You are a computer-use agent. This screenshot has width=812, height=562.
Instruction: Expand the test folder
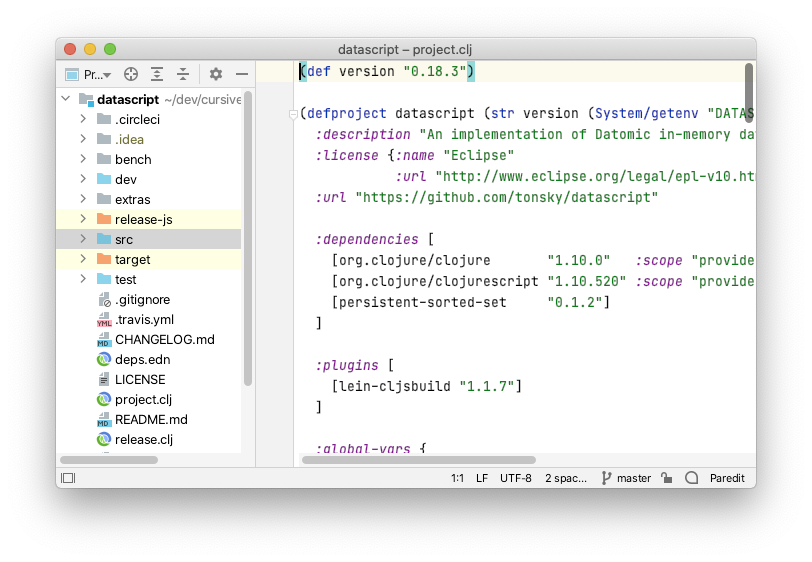tap(83, 279)
